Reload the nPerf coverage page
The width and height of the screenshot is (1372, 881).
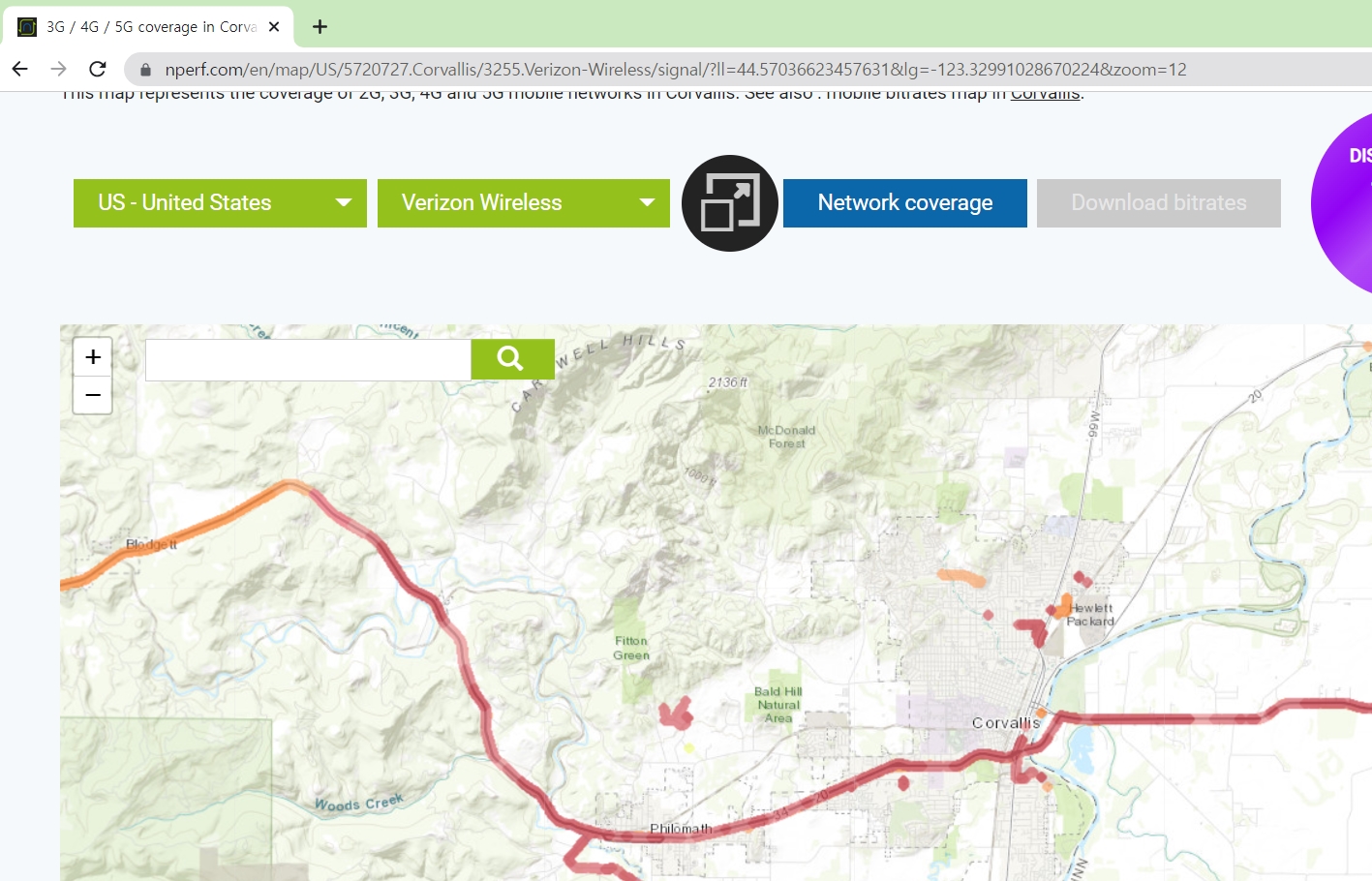(x=97, y=69)
